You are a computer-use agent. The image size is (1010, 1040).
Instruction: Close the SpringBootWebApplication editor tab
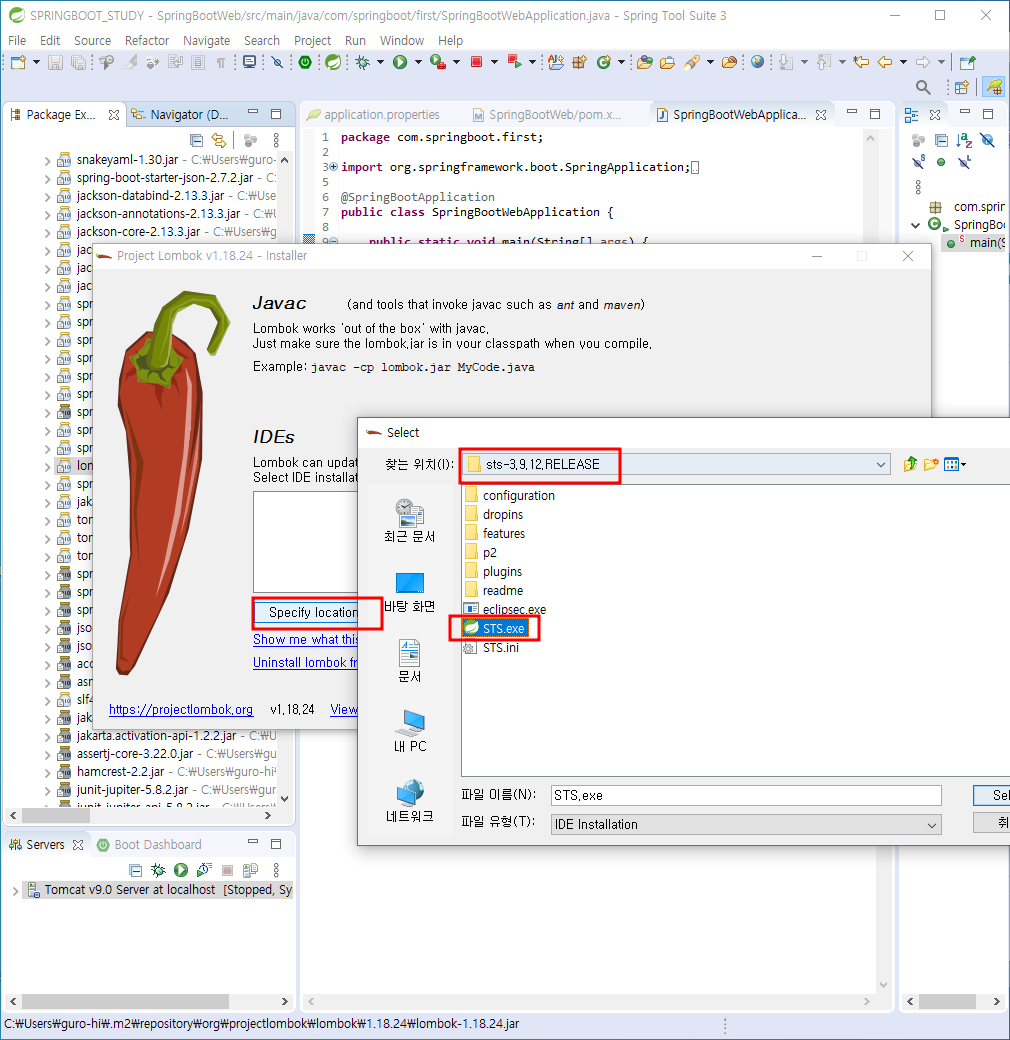[x=821, y=114]
